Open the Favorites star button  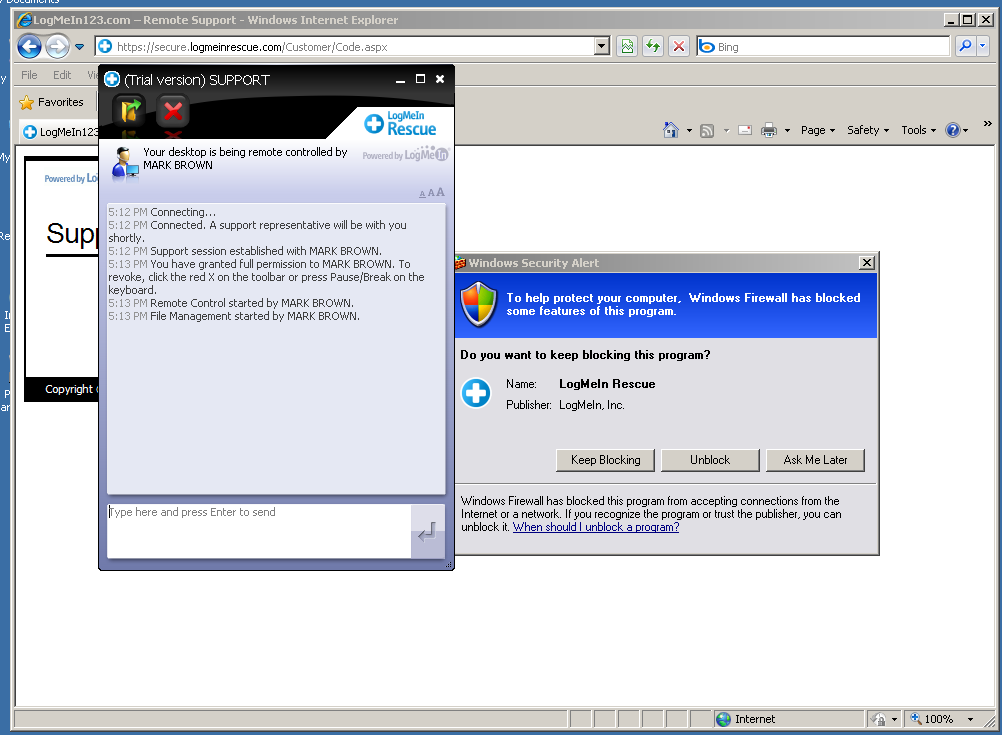tap(52, 102)
